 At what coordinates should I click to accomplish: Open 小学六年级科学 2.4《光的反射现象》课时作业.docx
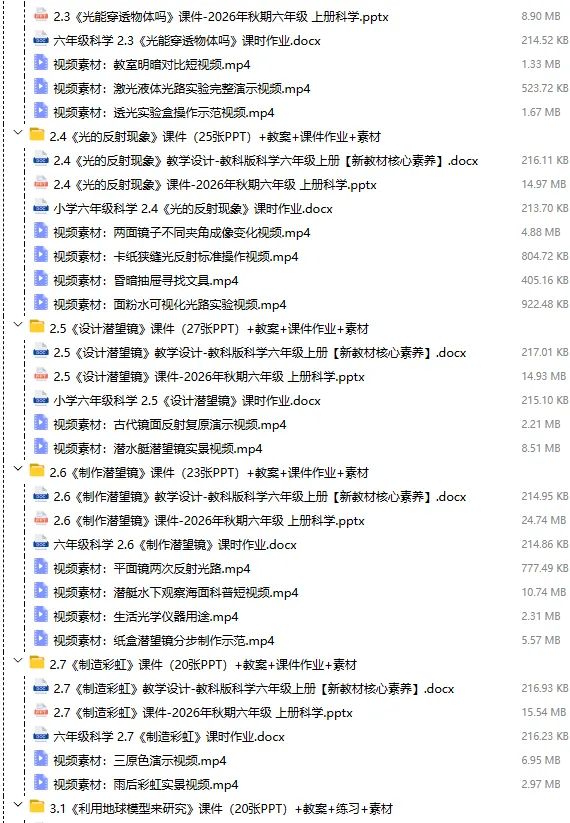coord(193,208)
